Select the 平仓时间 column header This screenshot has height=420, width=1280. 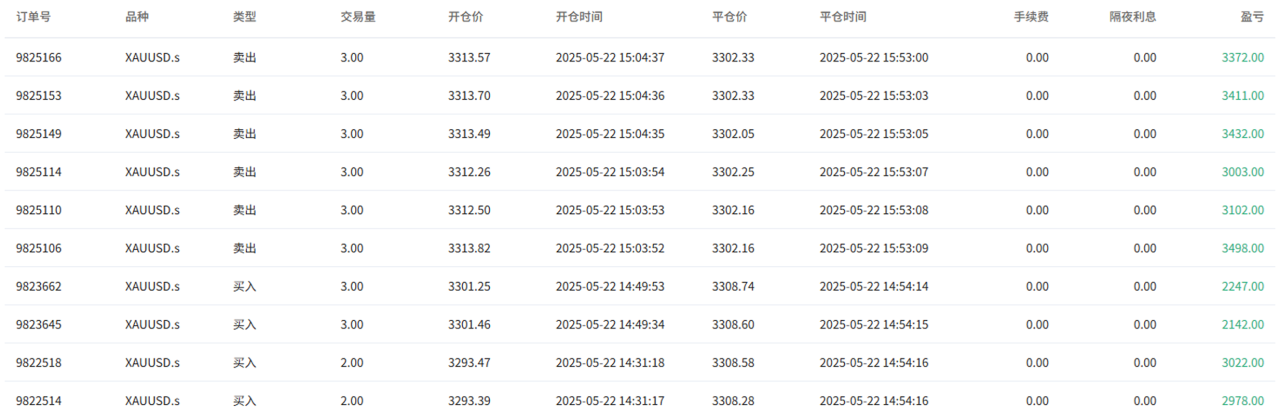[x=843, y=18]
